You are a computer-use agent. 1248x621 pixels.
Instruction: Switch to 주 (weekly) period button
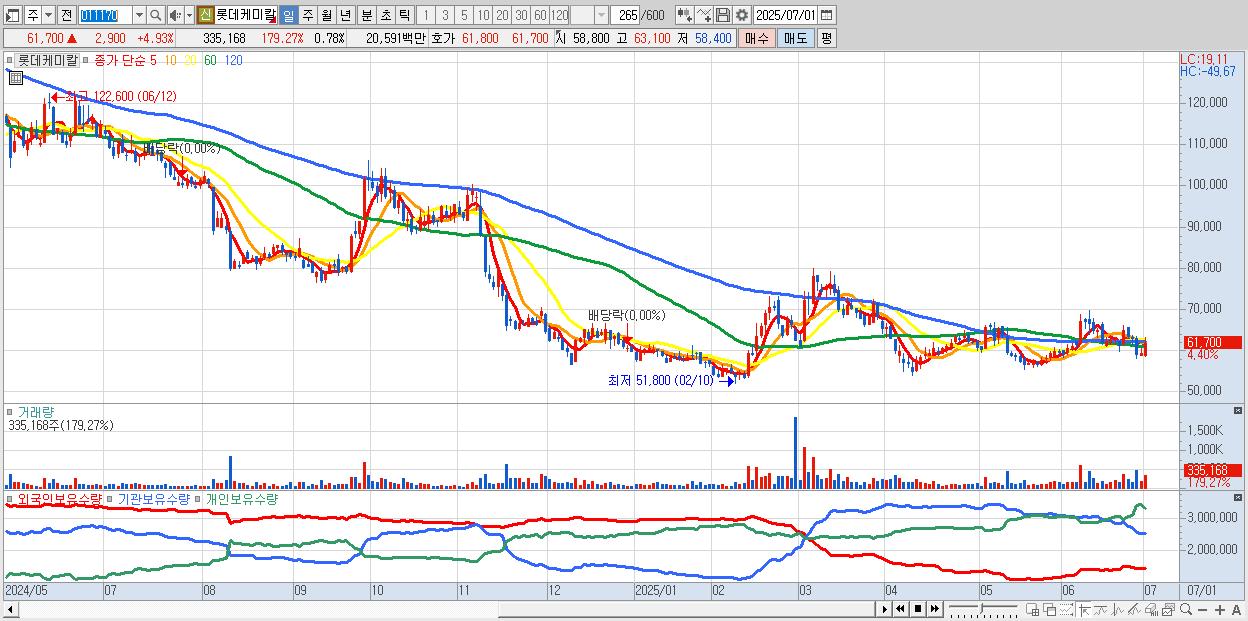(x=308, y=15)
